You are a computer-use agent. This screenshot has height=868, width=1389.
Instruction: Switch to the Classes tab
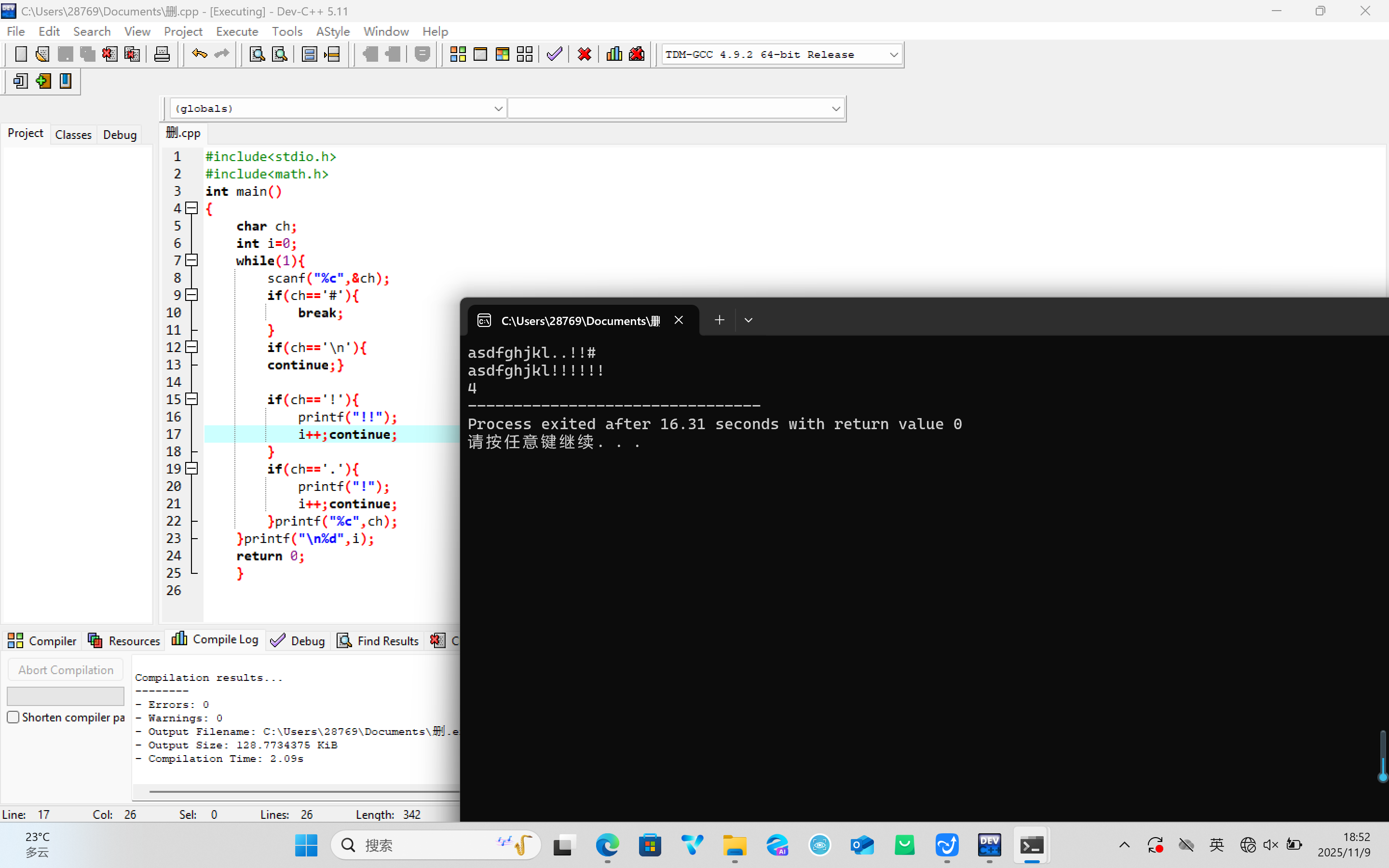point(73,135)
